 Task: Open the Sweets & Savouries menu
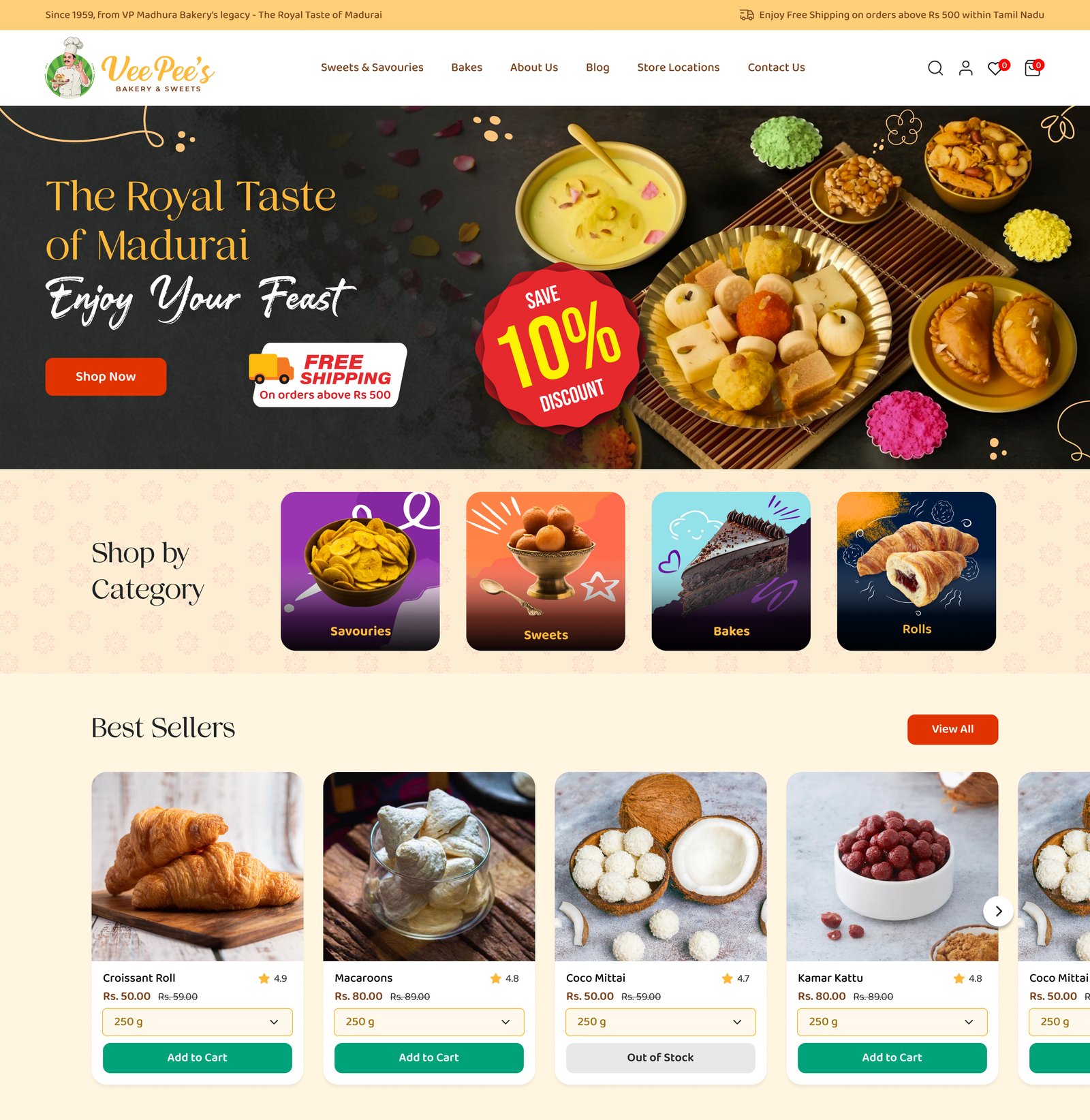[x=372, y=67]
